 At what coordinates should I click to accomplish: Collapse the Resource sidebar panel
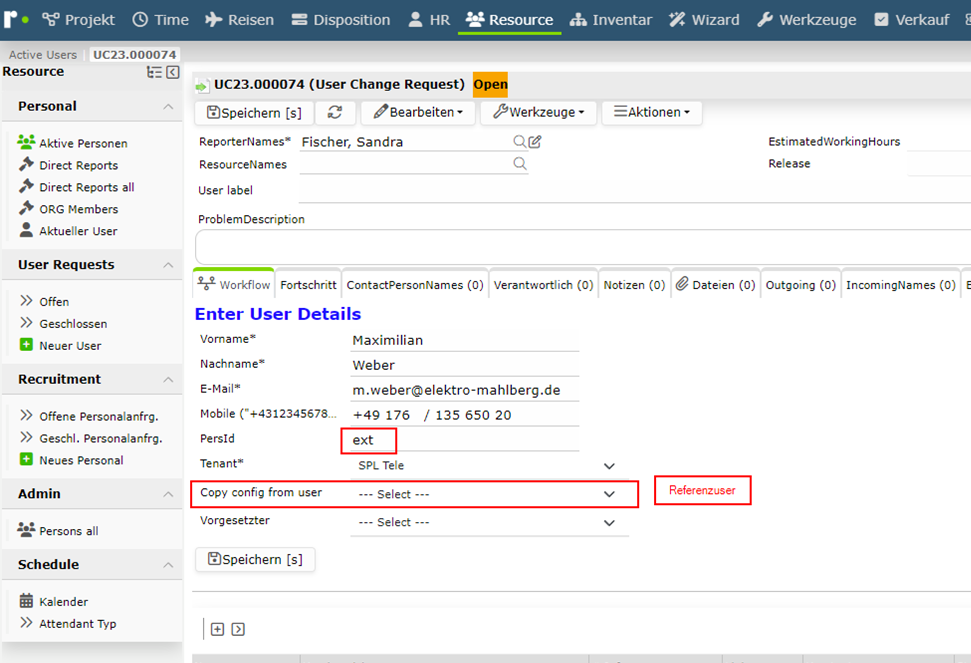pos(173,72)
